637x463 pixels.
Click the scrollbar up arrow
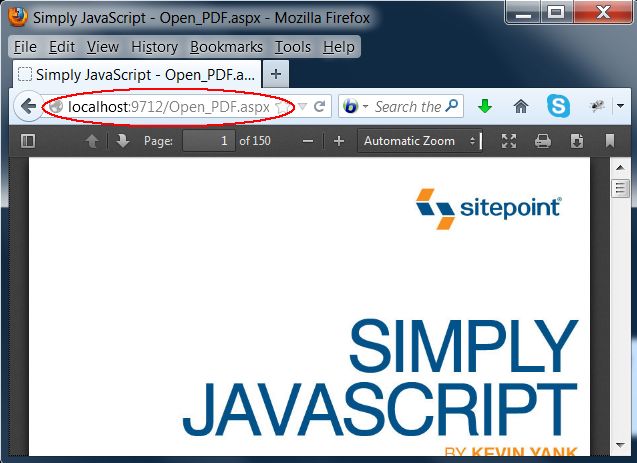pyautogui.click(x=620, y=167)
